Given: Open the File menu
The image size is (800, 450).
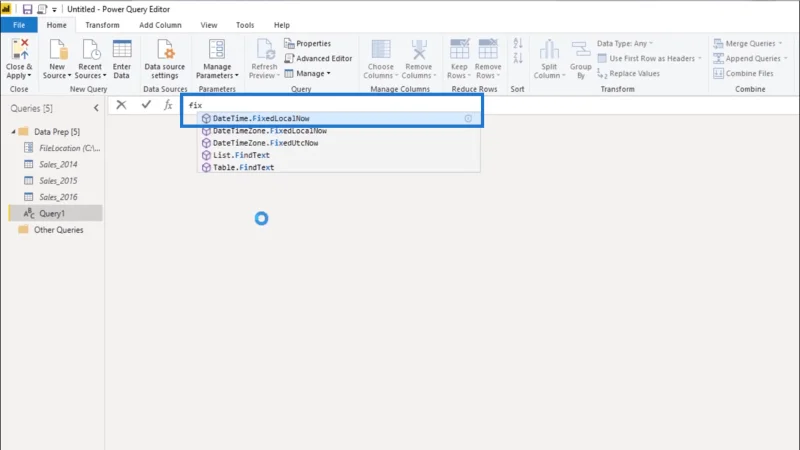Looking at the screenshot, I should [19, 25].
